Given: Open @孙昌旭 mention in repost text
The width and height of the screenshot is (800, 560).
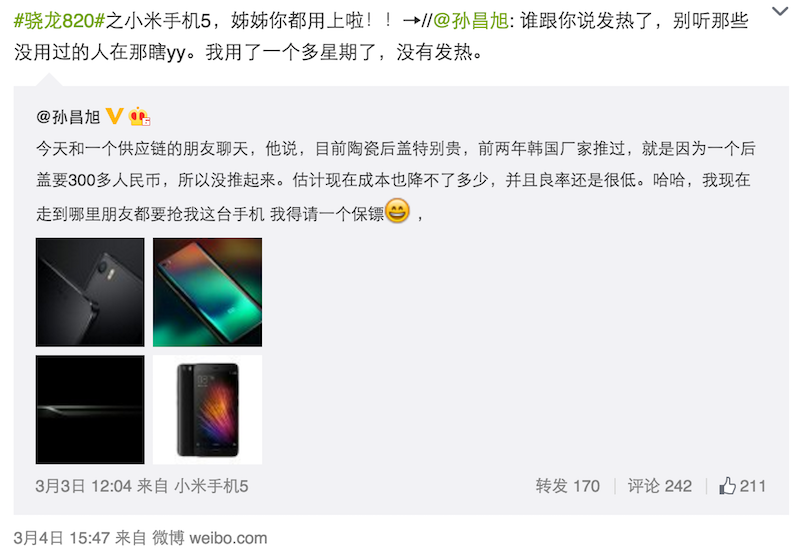Looking at the screenshot, I should (471, 21).
